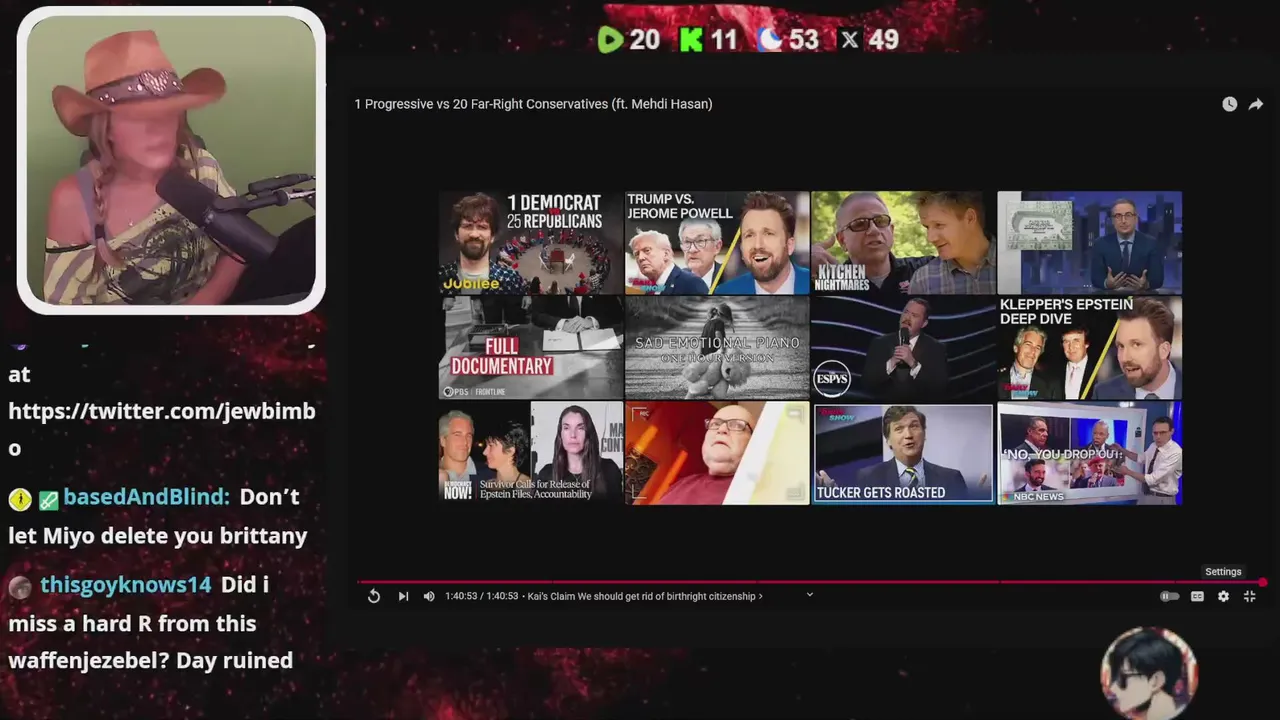Screen dimensions: 1280x720
Task: Open Tucker Gets Roasted video thumbnail
Action: (x=903, y=453)
